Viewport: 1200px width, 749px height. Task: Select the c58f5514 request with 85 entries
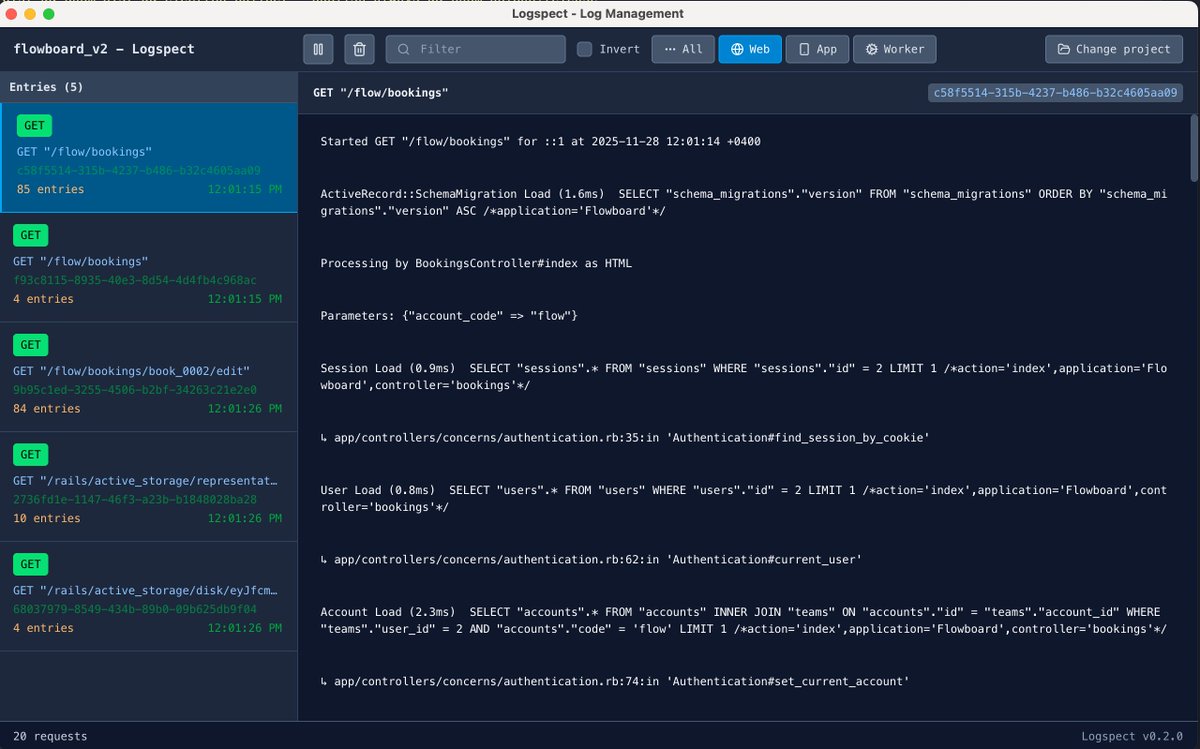(x=149, y=158)
